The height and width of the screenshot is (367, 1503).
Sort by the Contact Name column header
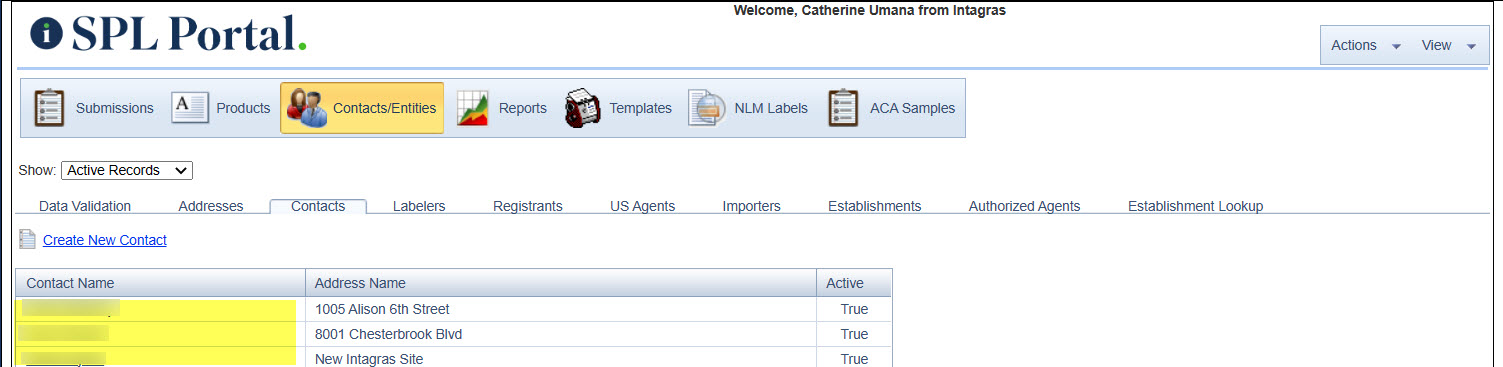[x=161, y=283]
